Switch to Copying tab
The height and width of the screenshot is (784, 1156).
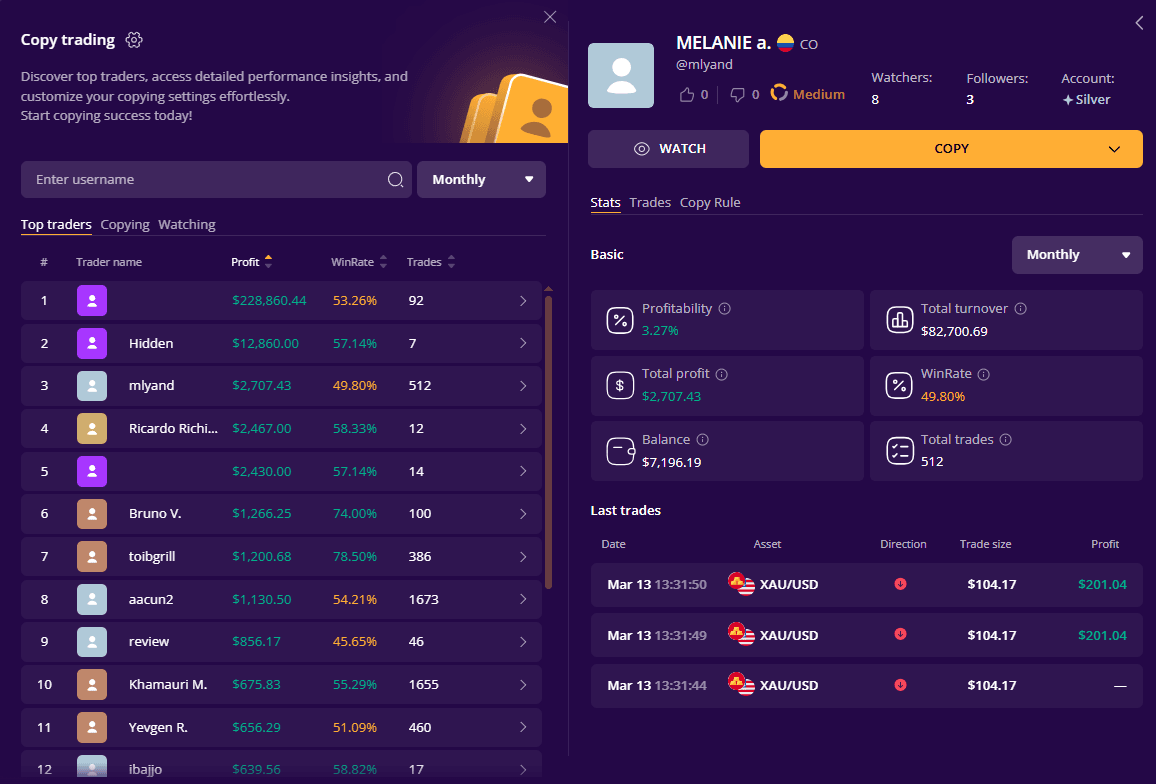(x=125, y=224)
